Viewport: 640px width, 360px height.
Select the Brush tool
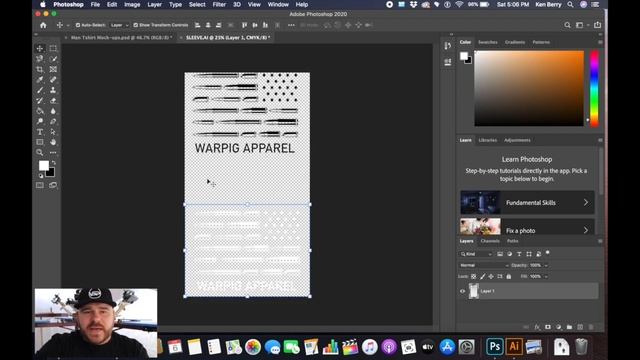coord(40,90)
